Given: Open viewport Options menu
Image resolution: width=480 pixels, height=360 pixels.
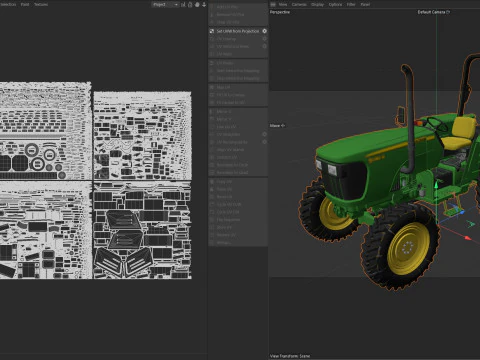Looking at the screenshot, I should pos(335,4).
